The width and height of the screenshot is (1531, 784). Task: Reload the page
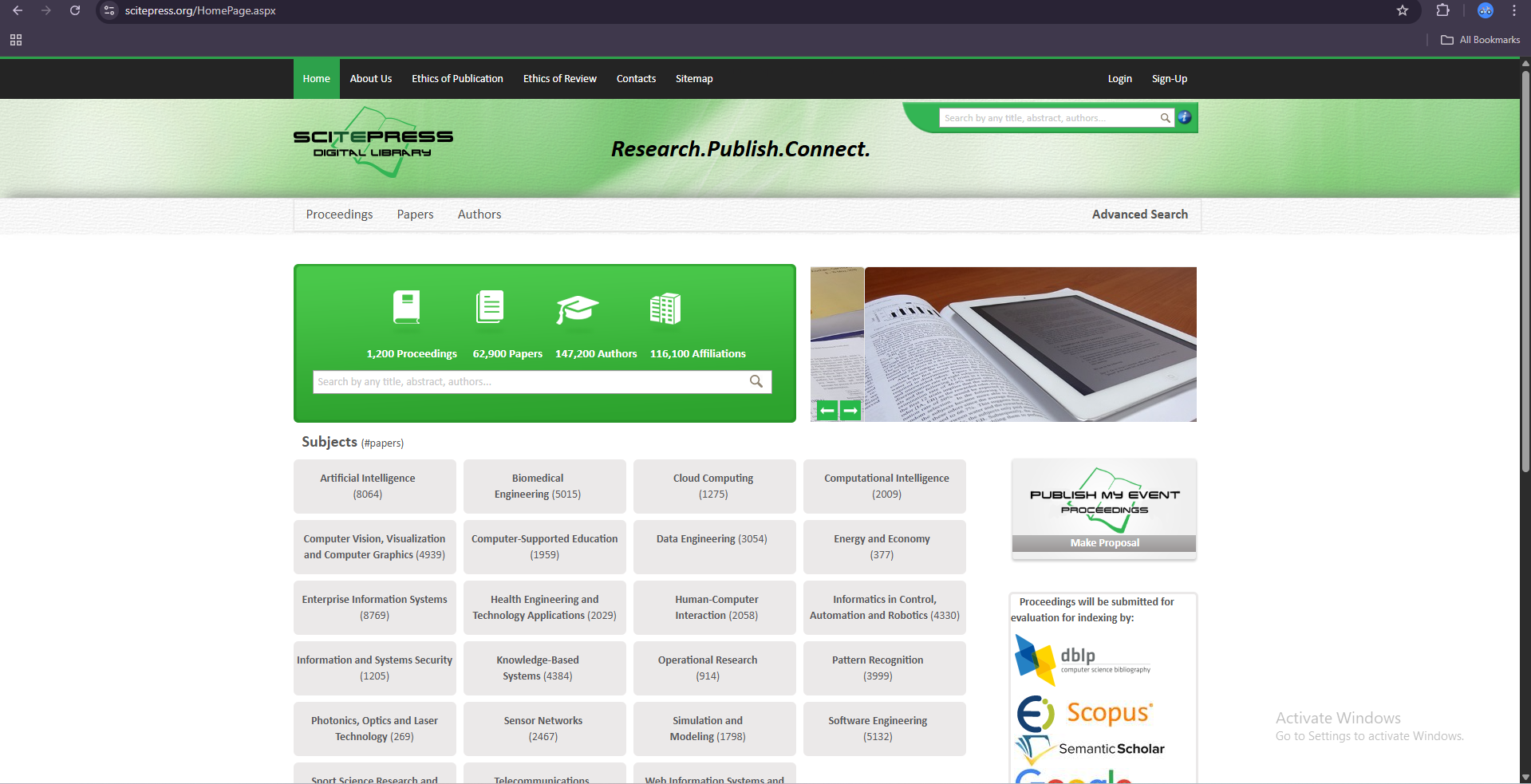(x=75, y=10)
